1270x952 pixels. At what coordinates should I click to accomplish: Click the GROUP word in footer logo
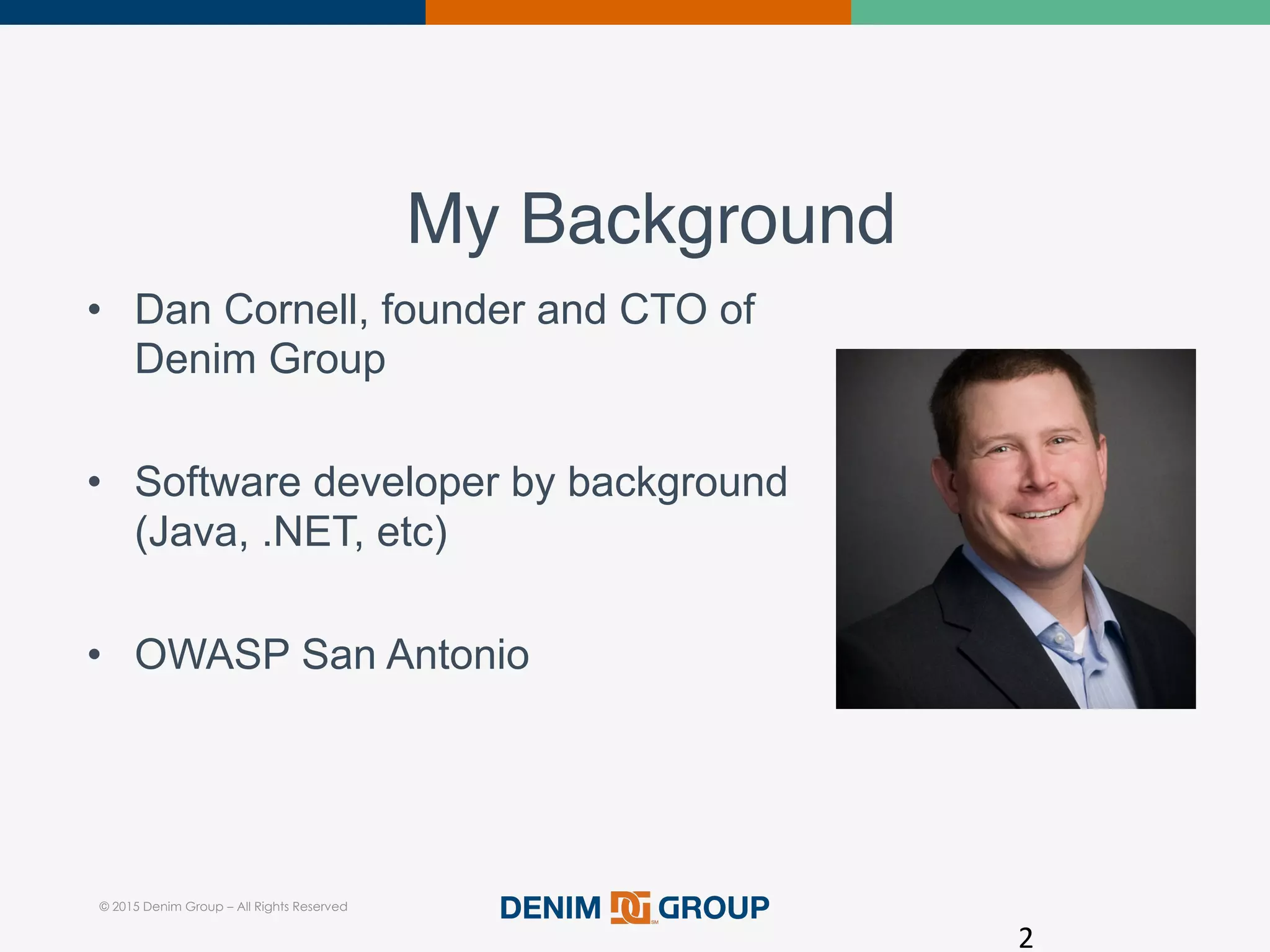click(x=713, y=908)
